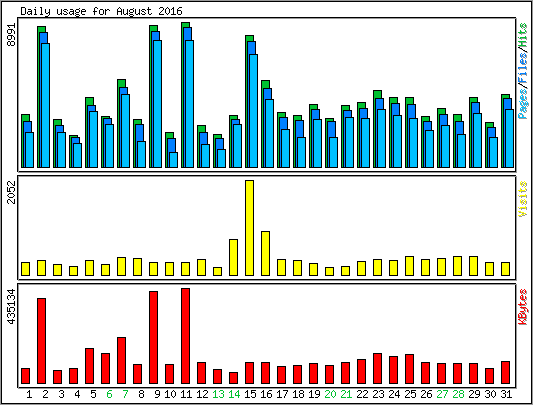
Task: Click day label 31 on the x-axis
Action: 506,394
